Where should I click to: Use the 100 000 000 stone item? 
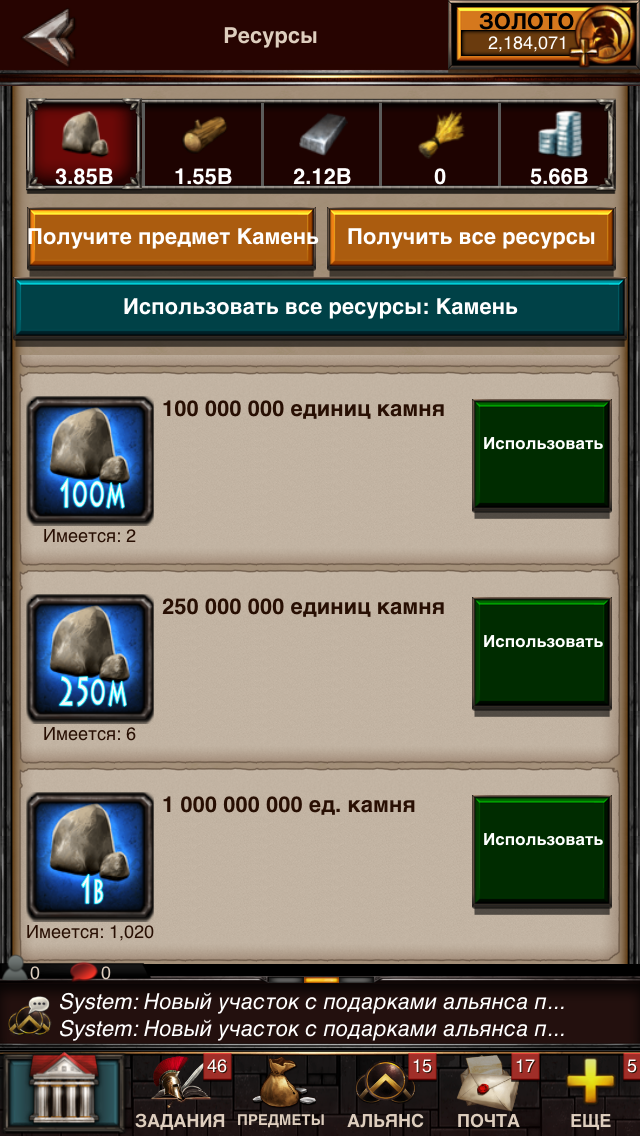542,455
